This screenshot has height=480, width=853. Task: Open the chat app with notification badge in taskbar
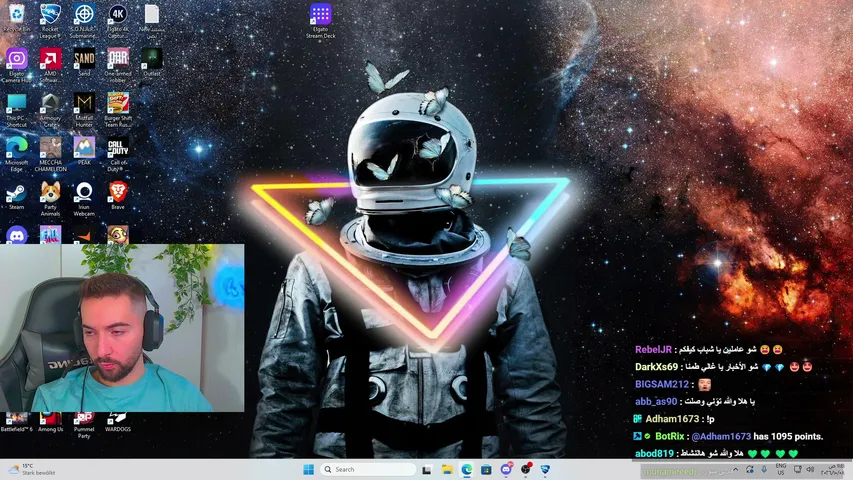pyautogui.click(x=506, y=469)
